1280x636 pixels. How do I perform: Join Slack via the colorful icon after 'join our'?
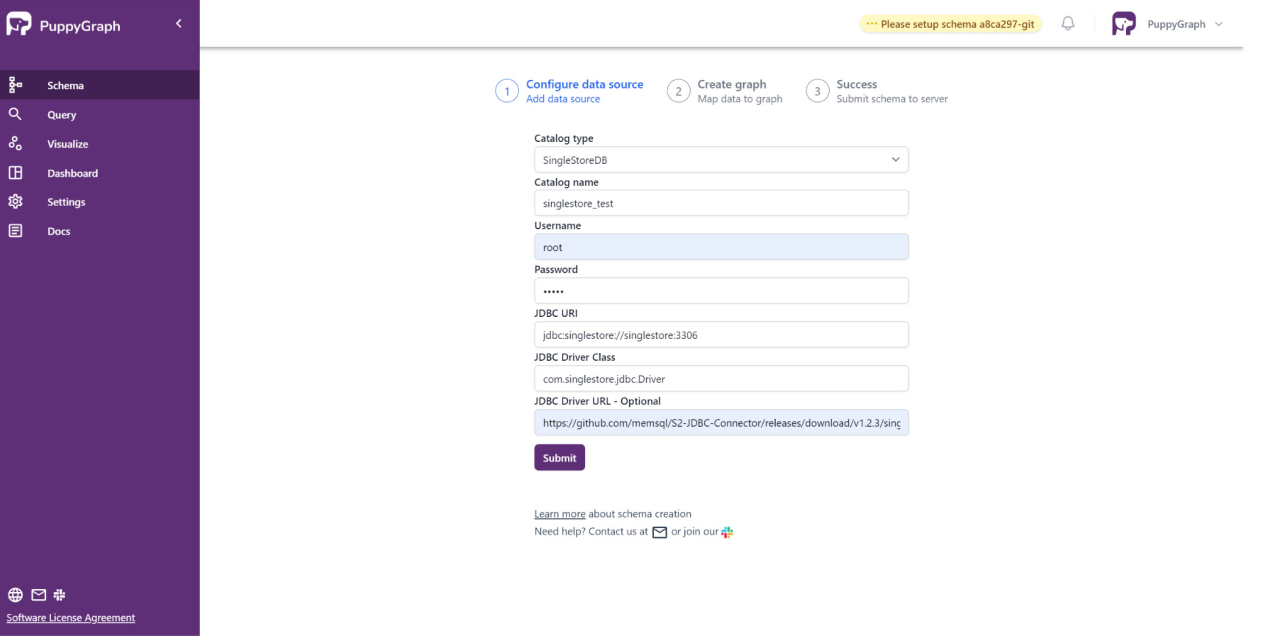[x=726, y=532]
